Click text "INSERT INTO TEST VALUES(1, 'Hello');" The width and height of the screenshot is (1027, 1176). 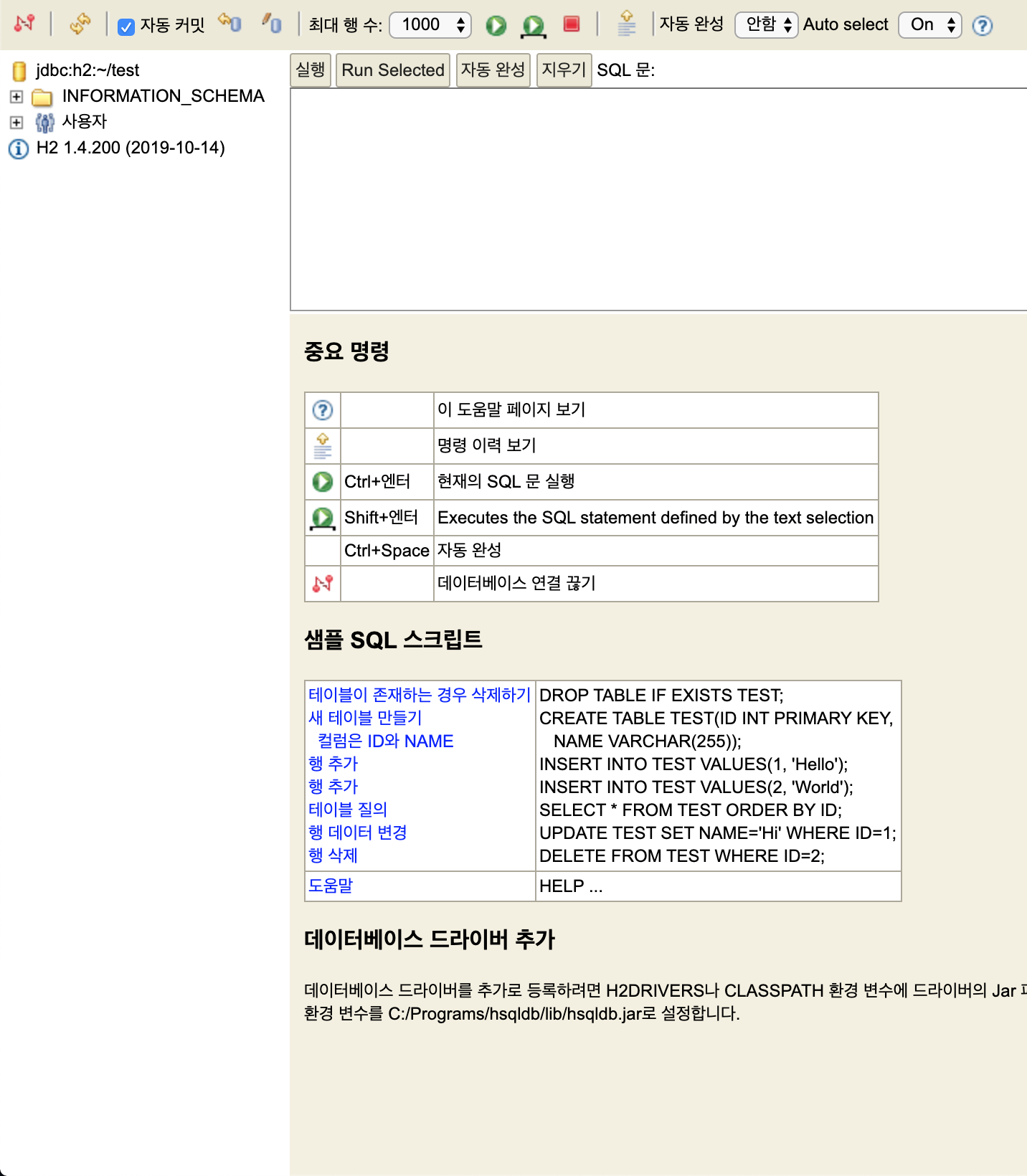pos(694,764)
